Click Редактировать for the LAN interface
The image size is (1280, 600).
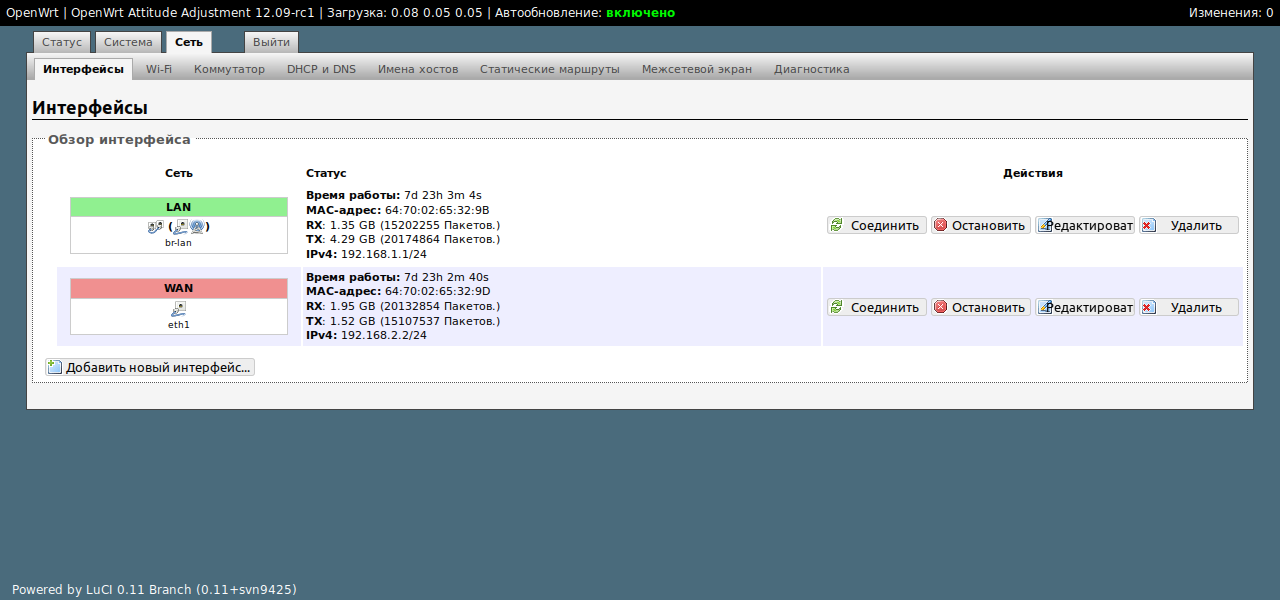(1085, 225)
